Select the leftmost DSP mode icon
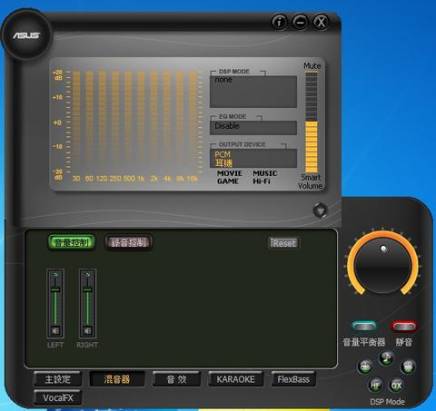Image resolution: width=436 pixels, height=411 pixels. (x=365, y=367)
